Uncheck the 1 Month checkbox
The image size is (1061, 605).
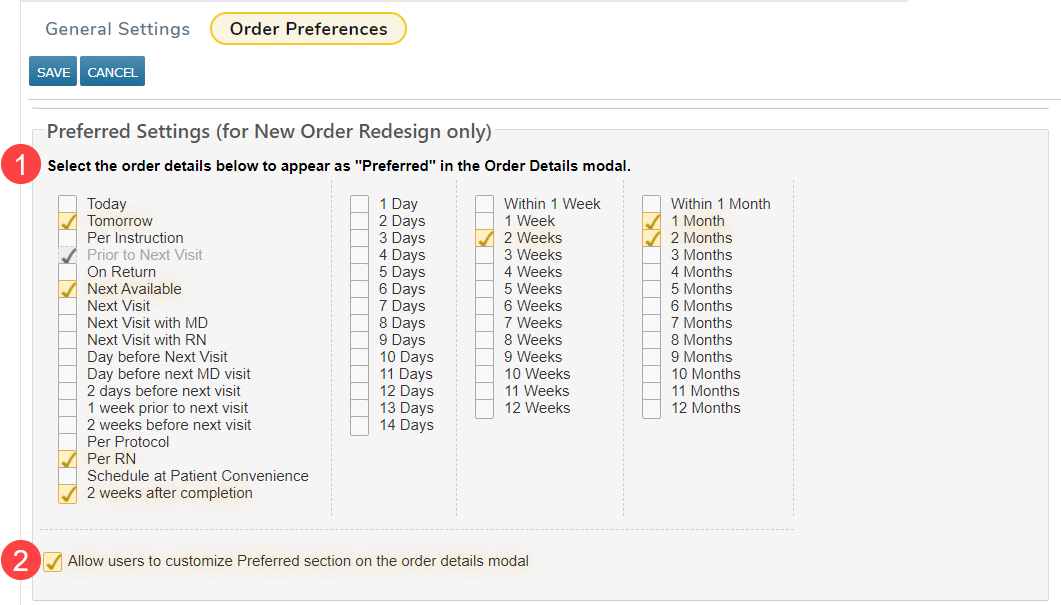point(651,221)
